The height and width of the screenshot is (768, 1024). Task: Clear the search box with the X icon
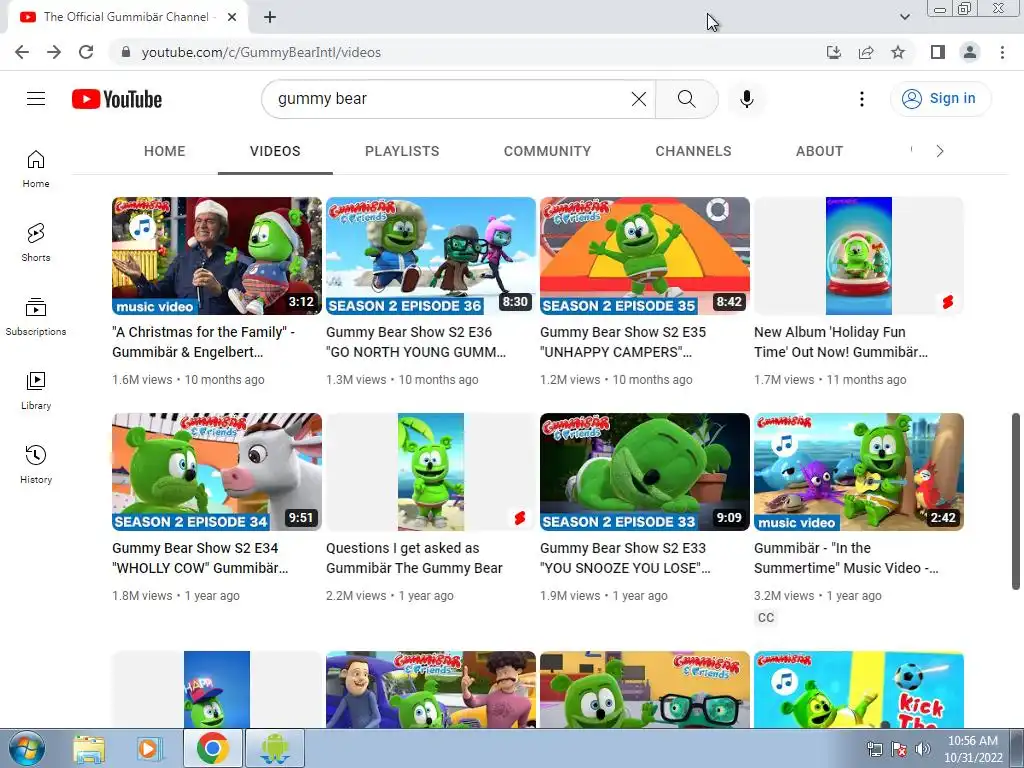click(x=639, y=99)
